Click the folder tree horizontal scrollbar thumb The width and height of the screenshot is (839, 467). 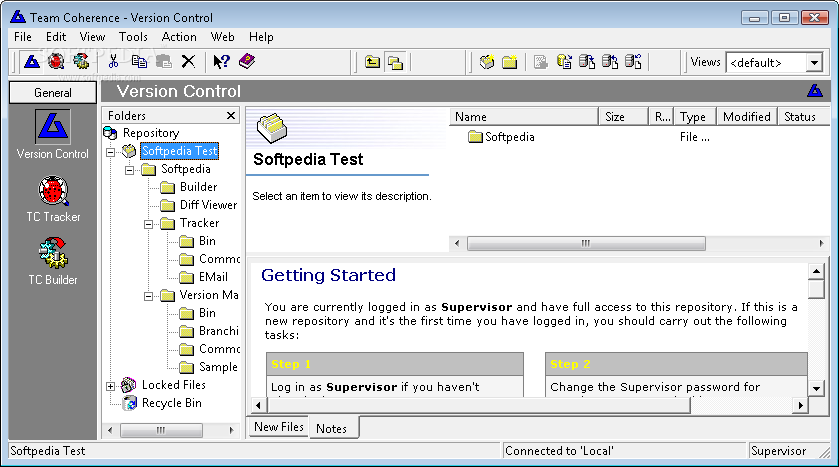pos(161,430)
